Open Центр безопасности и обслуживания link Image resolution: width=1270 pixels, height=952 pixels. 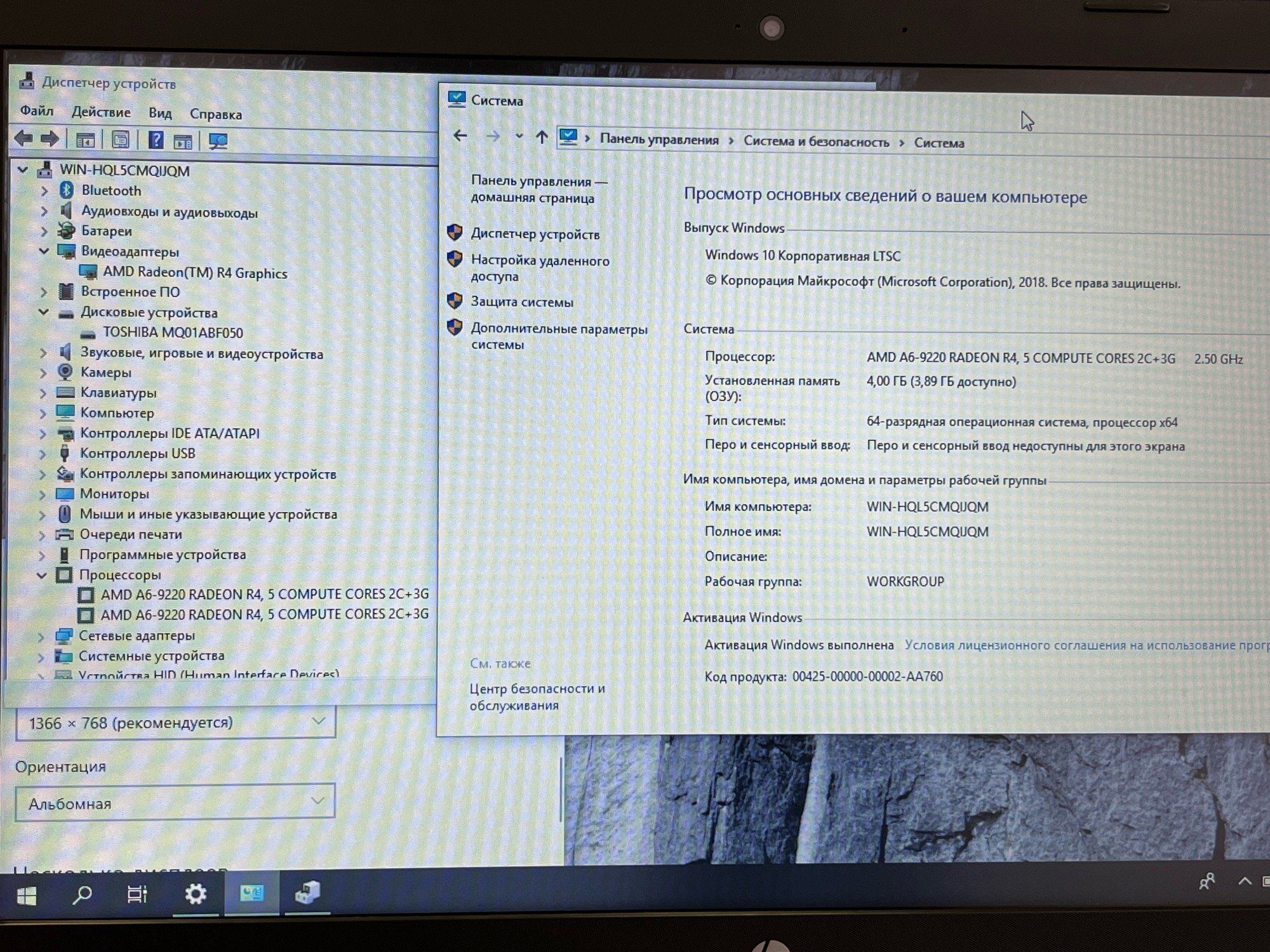(x=537, y=696)
